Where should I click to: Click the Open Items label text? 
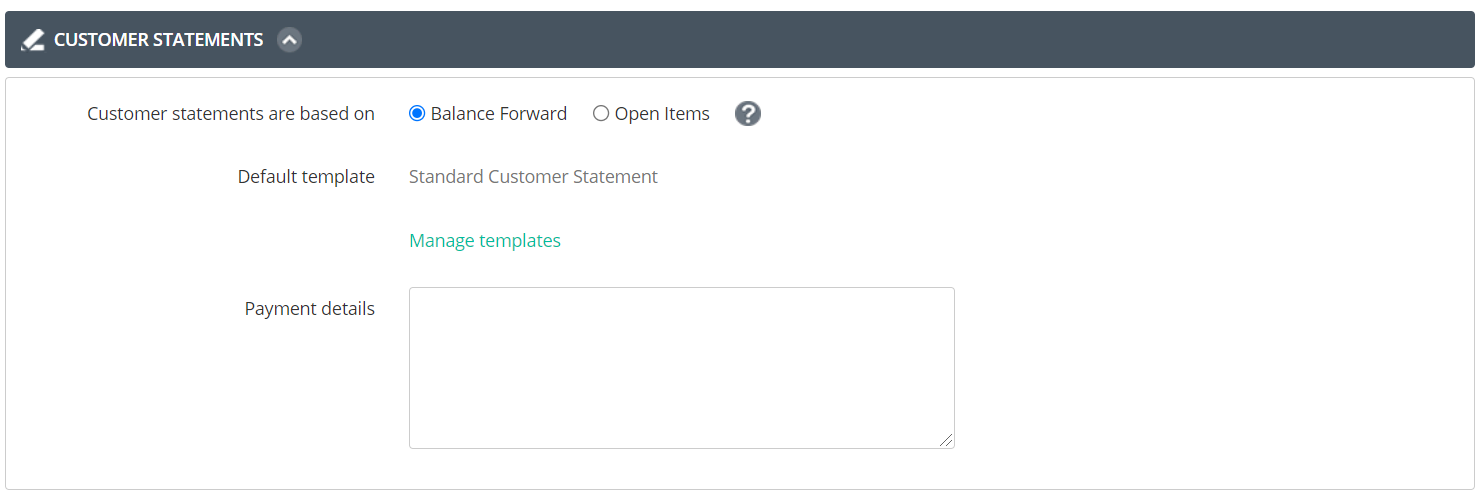[x=662, y=114]
